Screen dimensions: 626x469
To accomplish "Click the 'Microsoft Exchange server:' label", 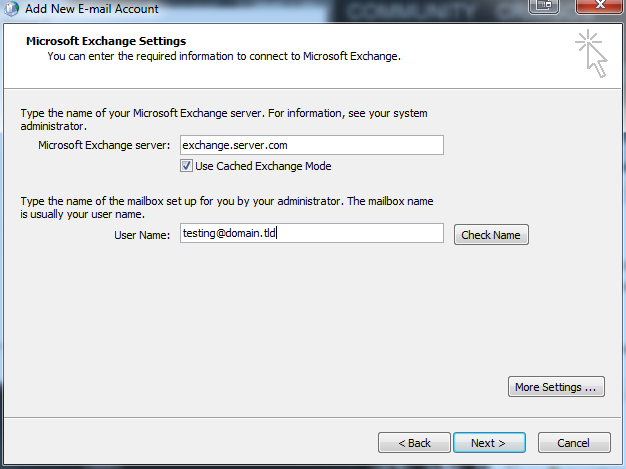I will coord(104,146).
